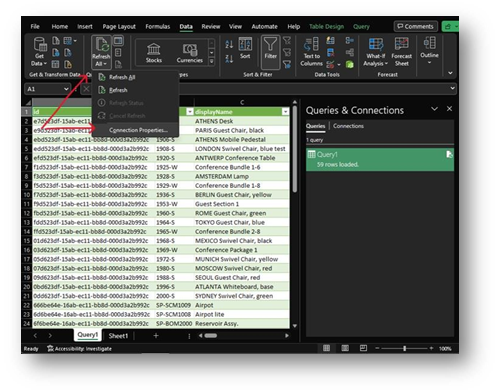Click the select-all corner of the grid
Screen dimensions: 499x392
(28, 103)
